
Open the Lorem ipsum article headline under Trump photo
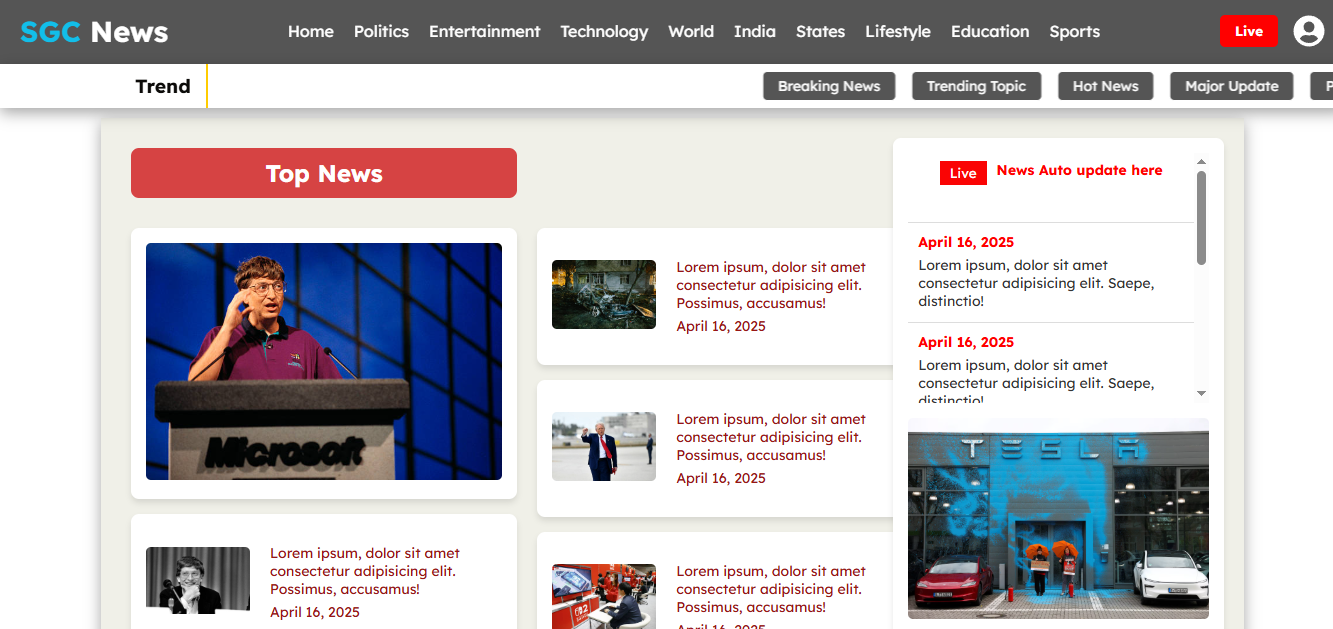click(x=771, y=437)
